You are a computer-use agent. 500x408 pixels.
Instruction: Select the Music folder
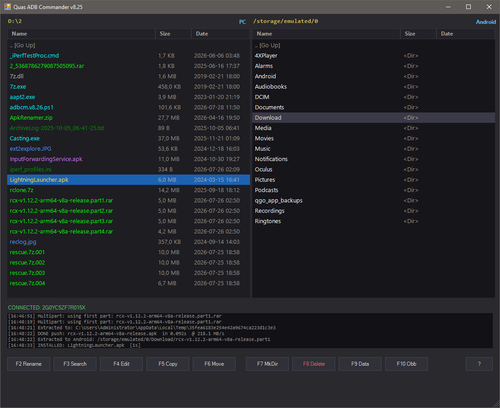[x=373, y=149]
